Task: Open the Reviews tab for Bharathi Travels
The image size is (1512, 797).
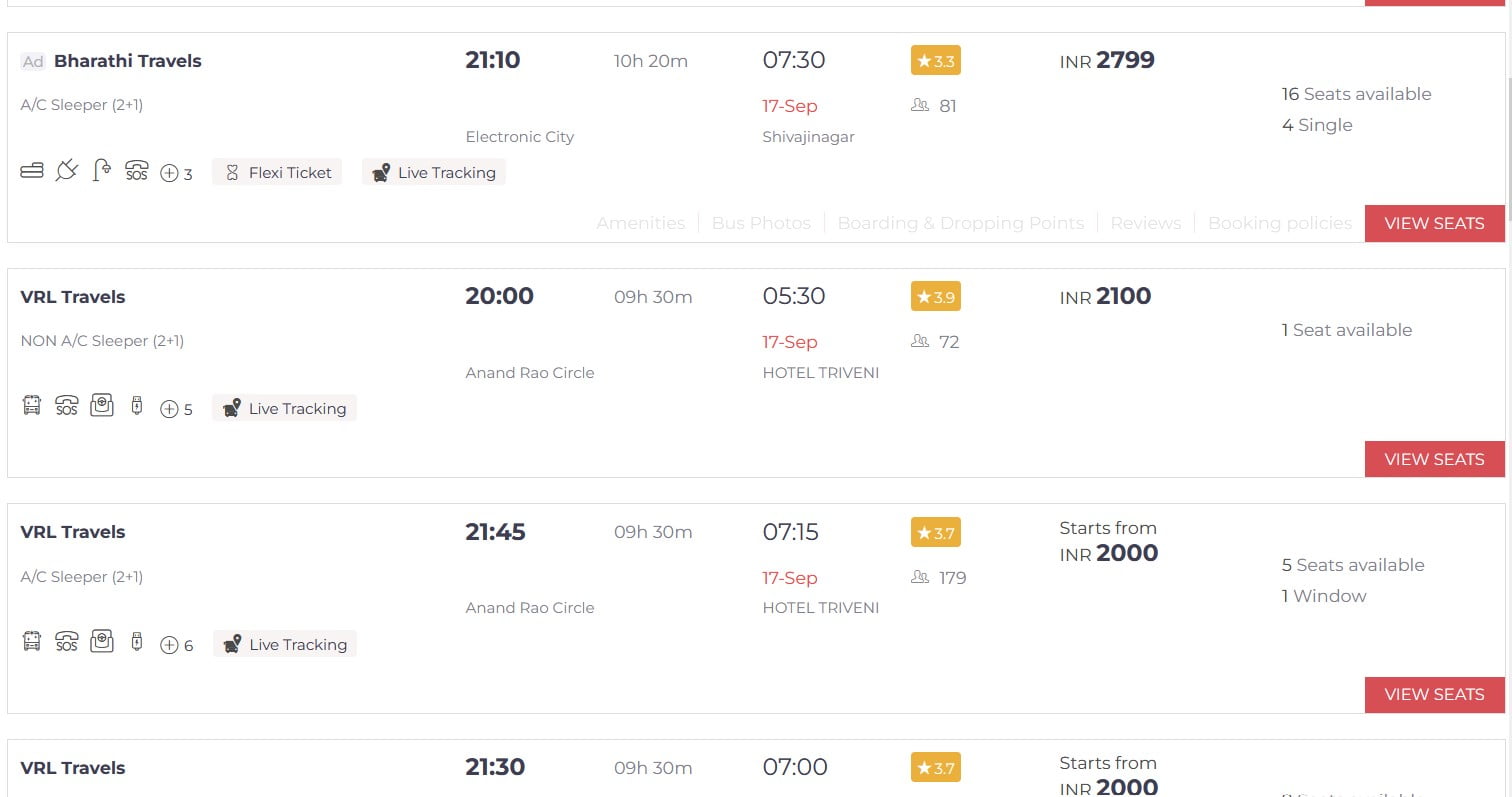Action: click(x=1146, y=223)
